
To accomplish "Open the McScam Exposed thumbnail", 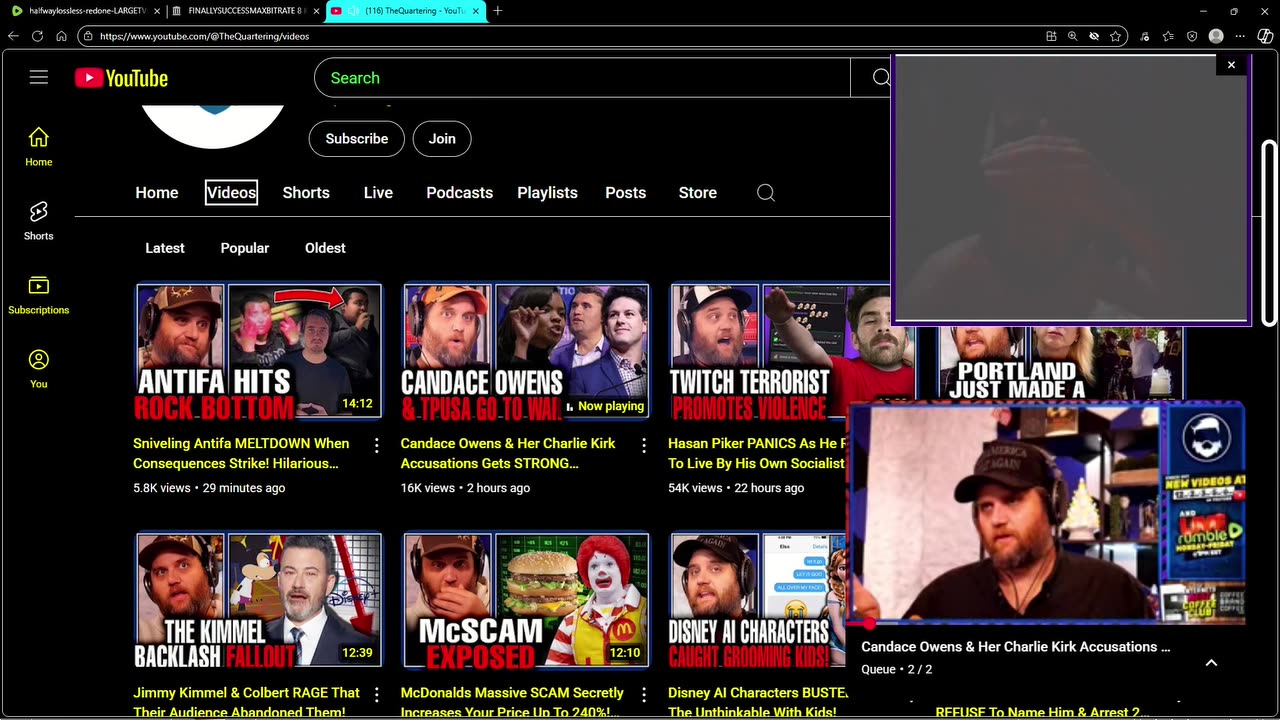I will (x=526, y=600).
